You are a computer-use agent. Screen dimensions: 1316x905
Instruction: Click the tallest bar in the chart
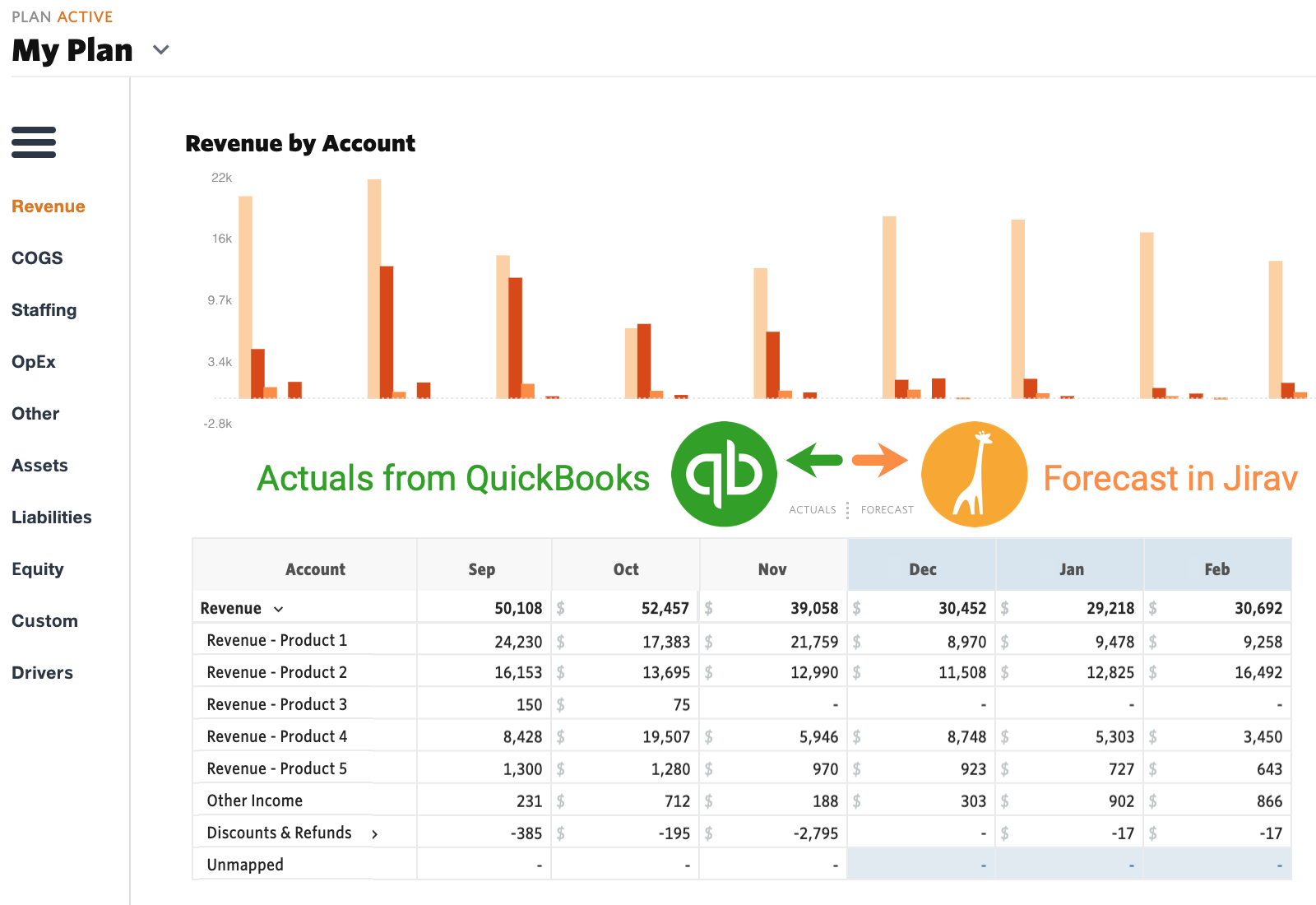374,288
